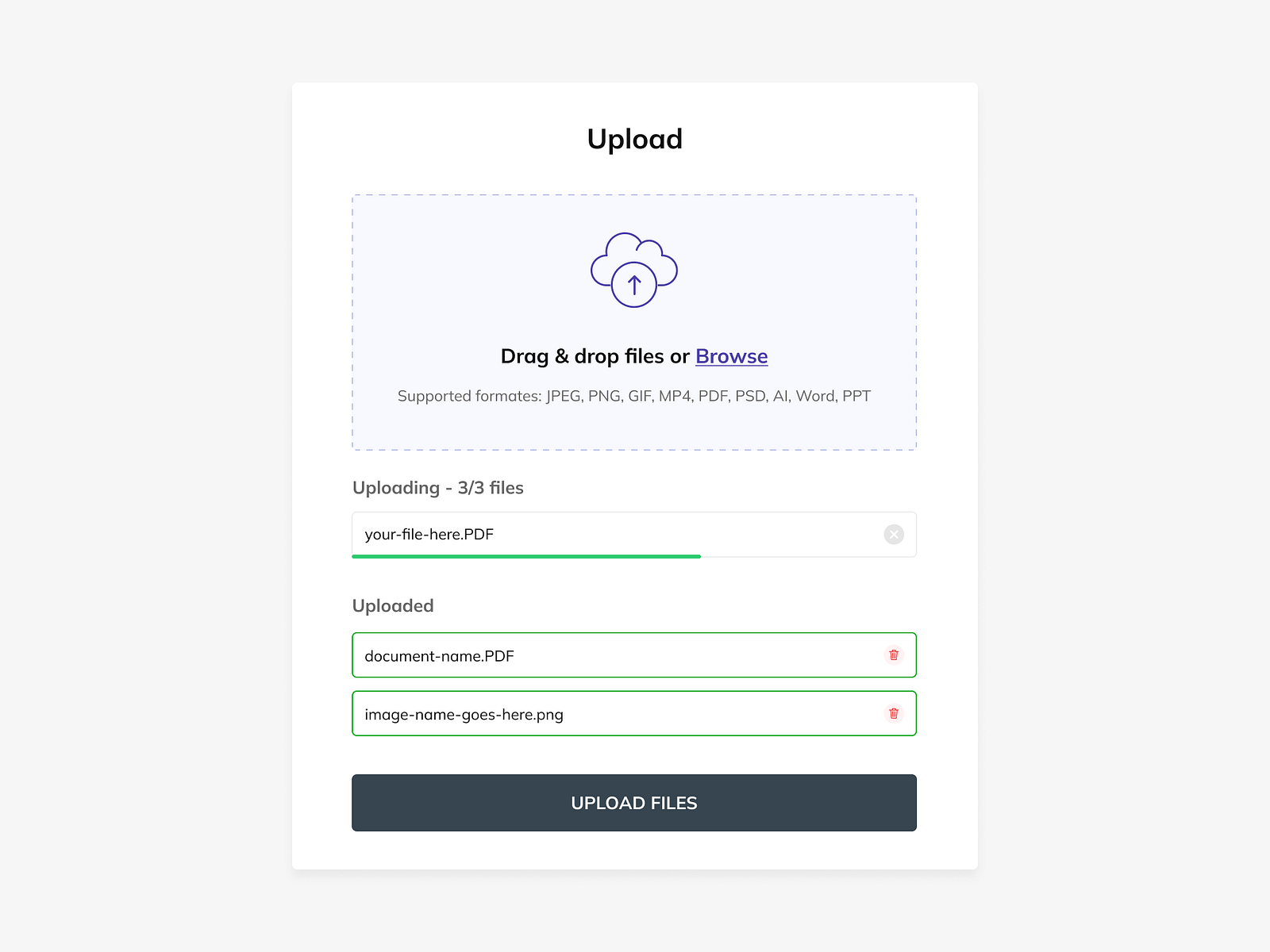Viewport: 1270px width, 952px height.
Task: Select the image-name-goes-here.png uploaded entry
Action: coord(556,714)
